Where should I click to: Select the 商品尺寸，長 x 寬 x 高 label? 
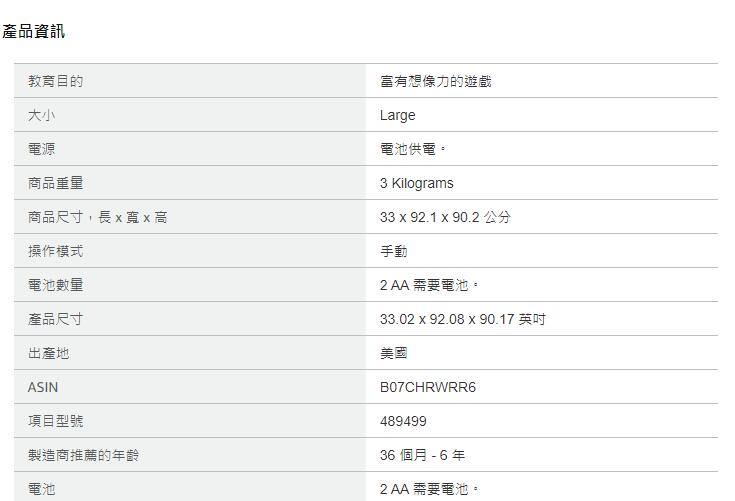[97, 217]
